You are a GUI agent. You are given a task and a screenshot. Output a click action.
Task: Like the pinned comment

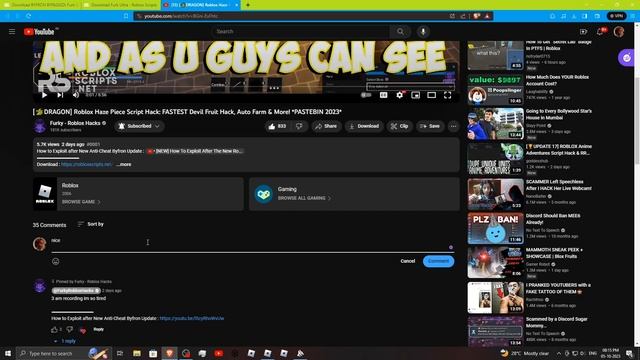click(54, 329)
